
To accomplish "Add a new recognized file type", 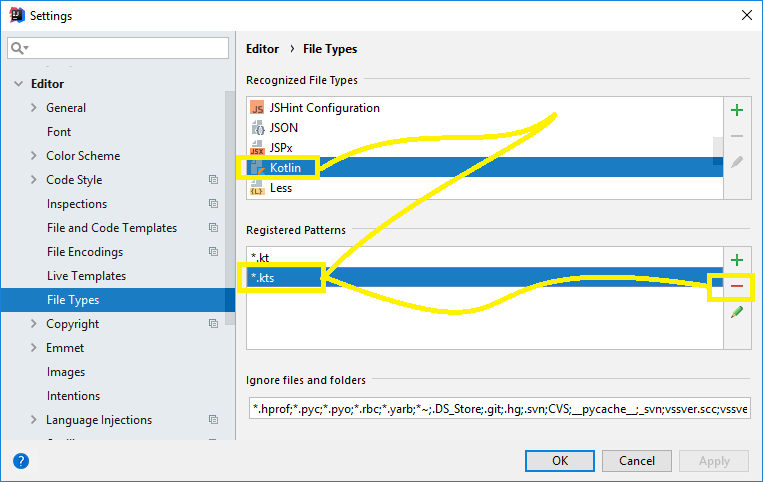I will click(x=737, y=110).
